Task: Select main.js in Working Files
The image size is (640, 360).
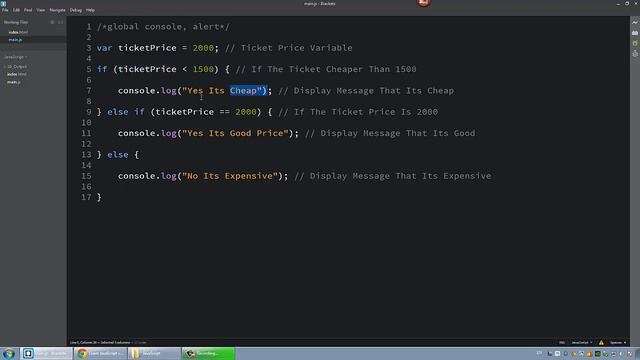Action: (x=15, y=40)
